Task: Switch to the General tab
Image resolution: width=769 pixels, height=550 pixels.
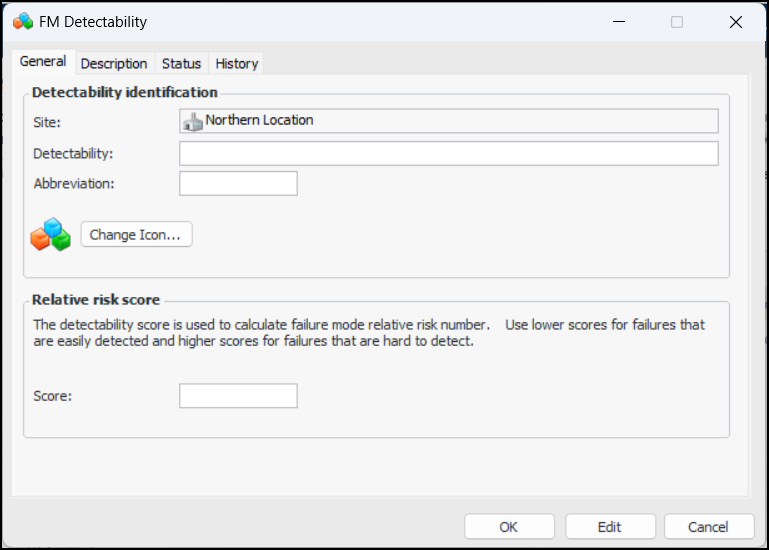Action: [43, 62]
